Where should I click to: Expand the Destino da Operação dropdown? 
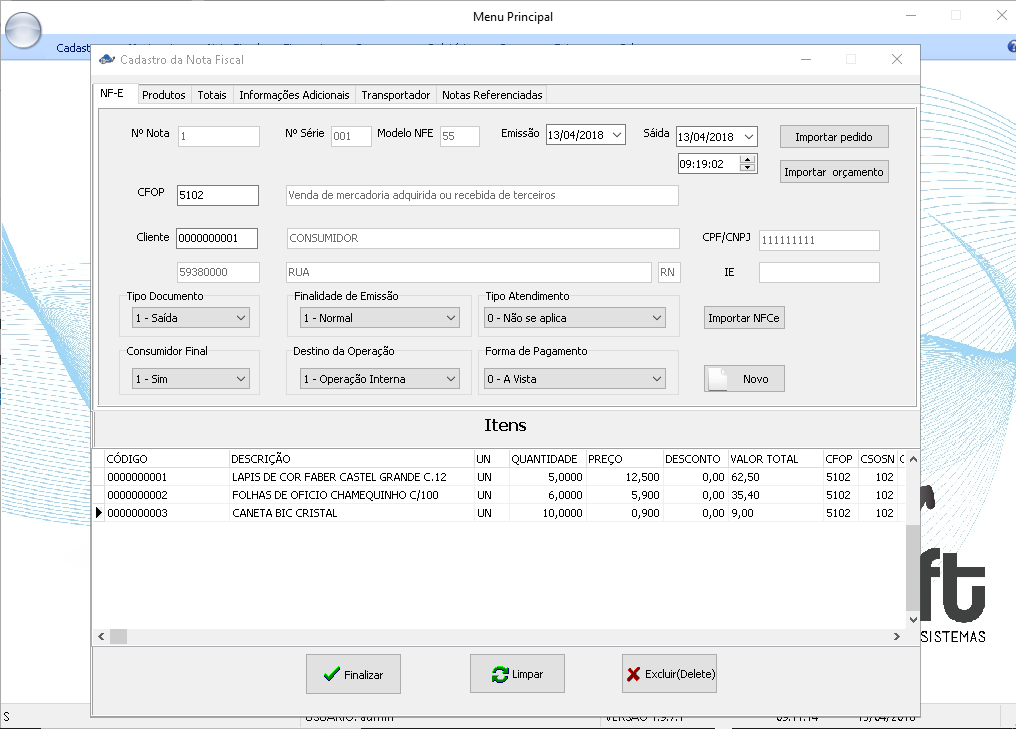pos(380,379)
